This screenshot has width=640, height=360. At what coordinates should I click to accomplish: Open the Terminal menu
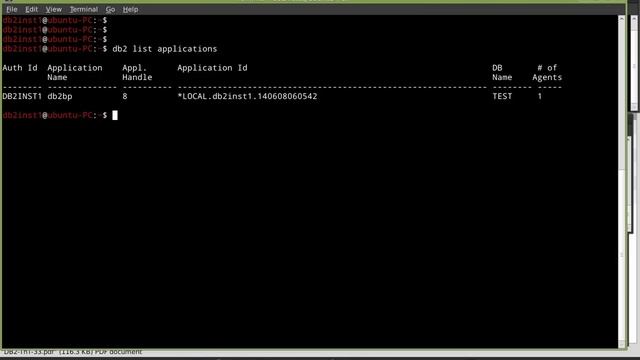[x=84, y=9]
